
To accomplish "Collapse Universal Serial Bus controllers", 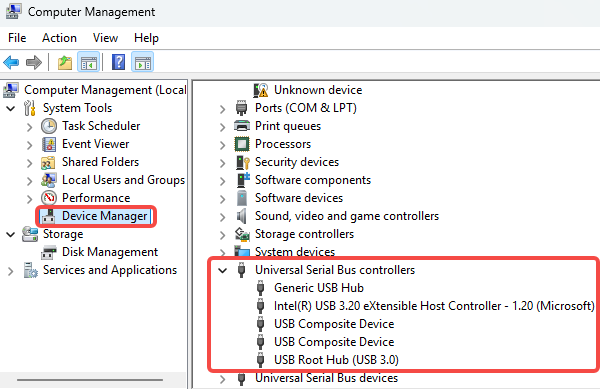I will pyautogui.click(x=222, y=270).
